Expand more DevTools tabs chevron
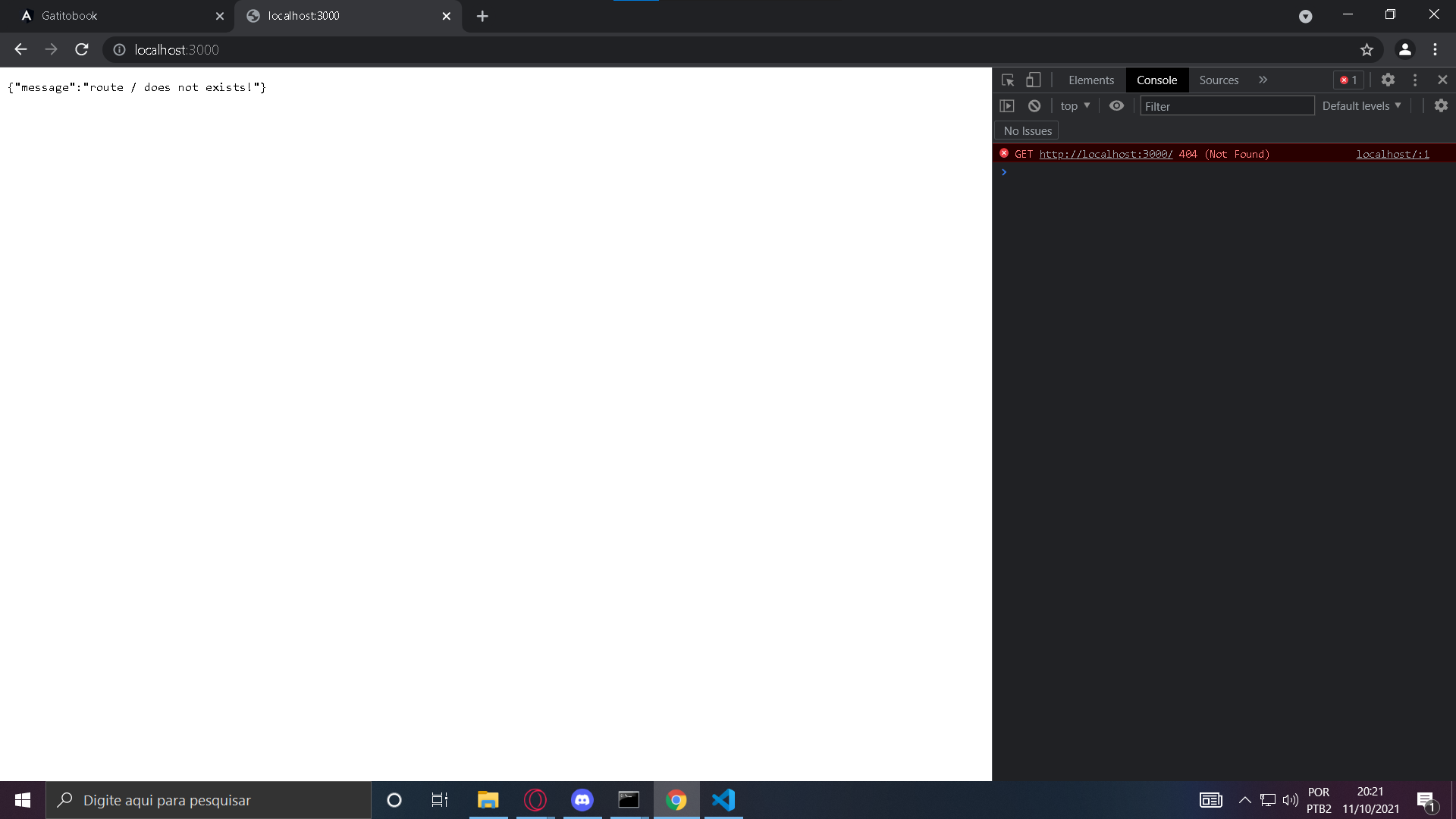Screen dimensions: 1456x819 pos(1263,80)
